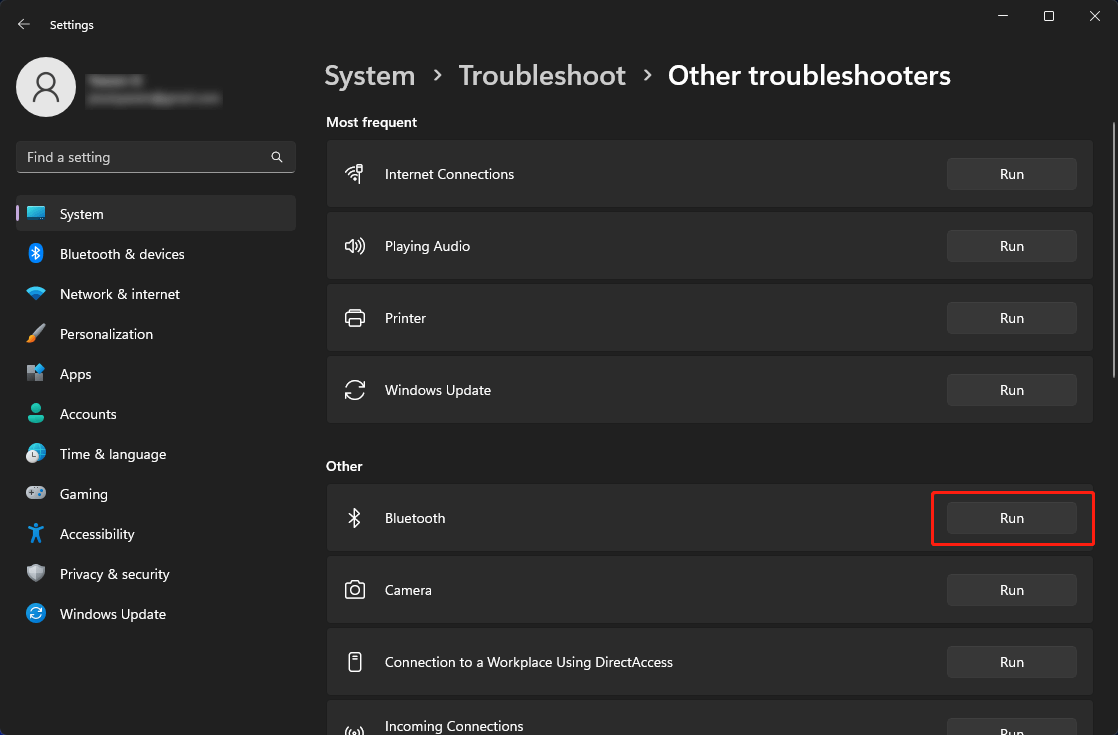This screenshot has height=735, width=1118.
Task: Open Accessibility settings
Action: click(156, 533)
